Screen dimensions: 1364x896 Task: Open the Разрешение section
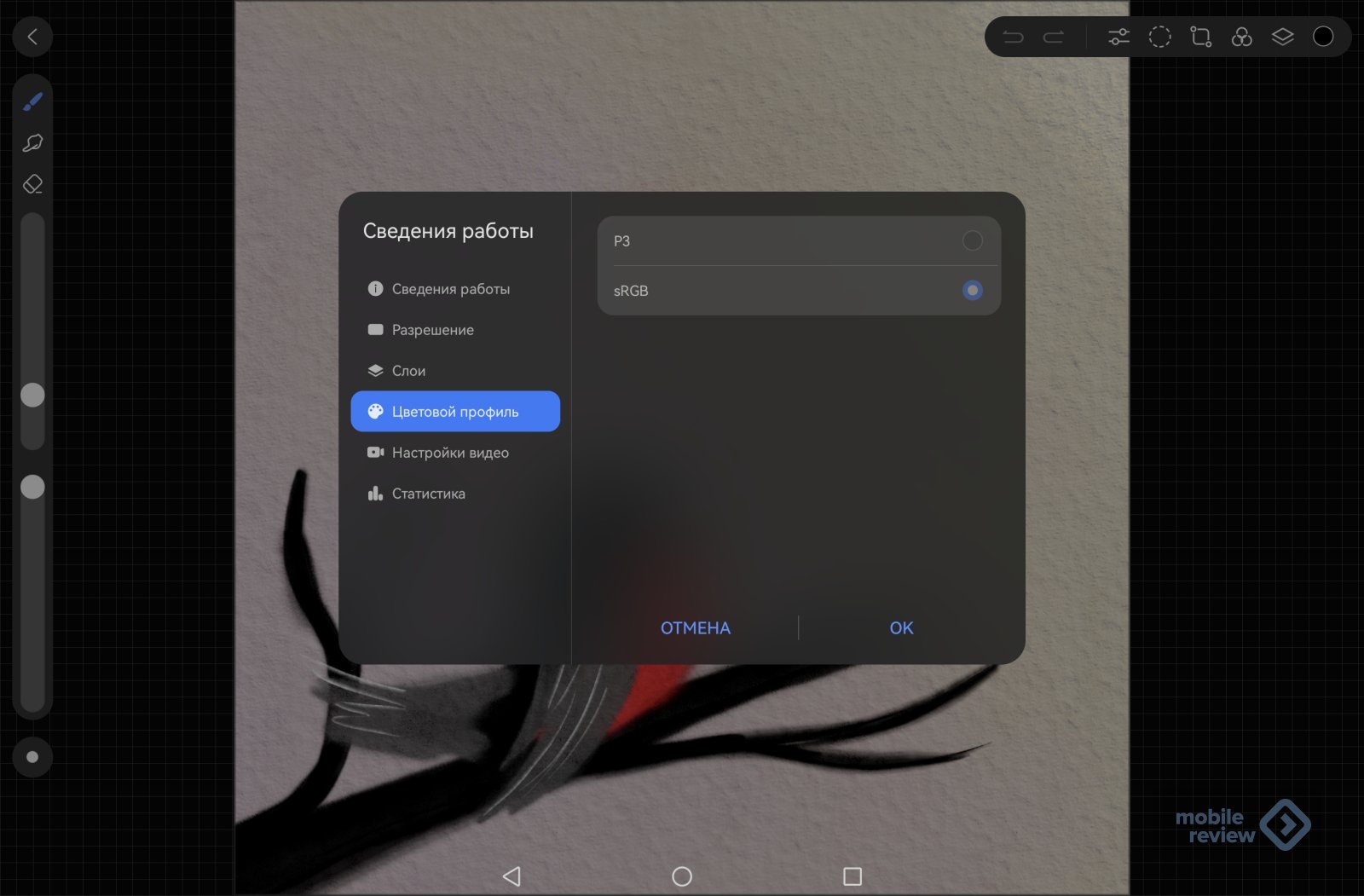coord(455,330)
